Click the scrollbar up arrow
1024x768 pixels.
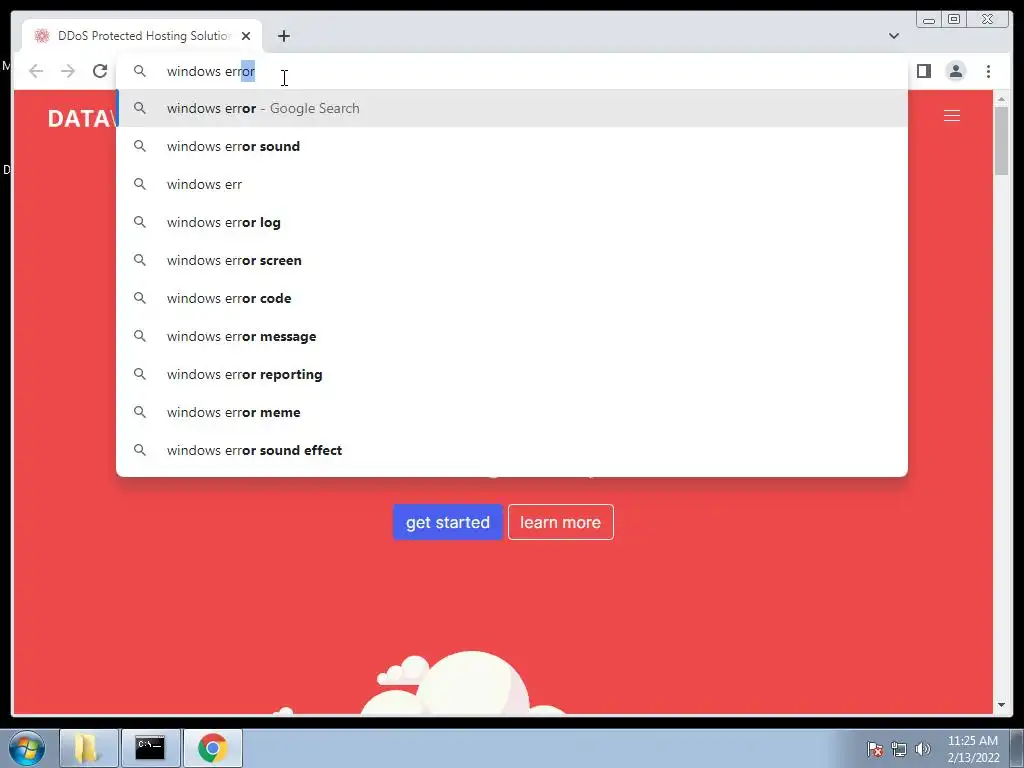pos(1001,99)
